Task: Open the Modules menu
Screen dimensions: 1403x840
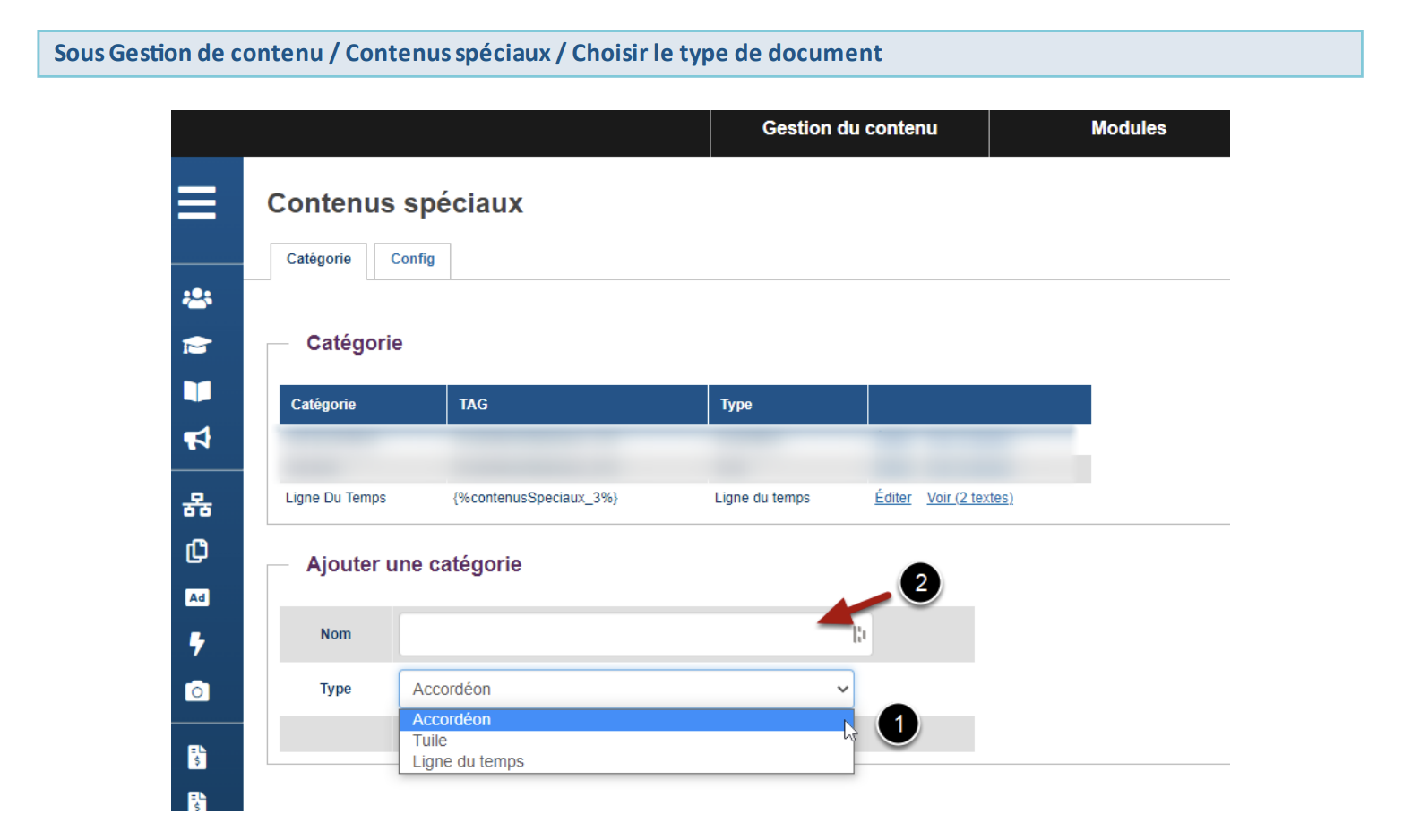Action: 1128,129
